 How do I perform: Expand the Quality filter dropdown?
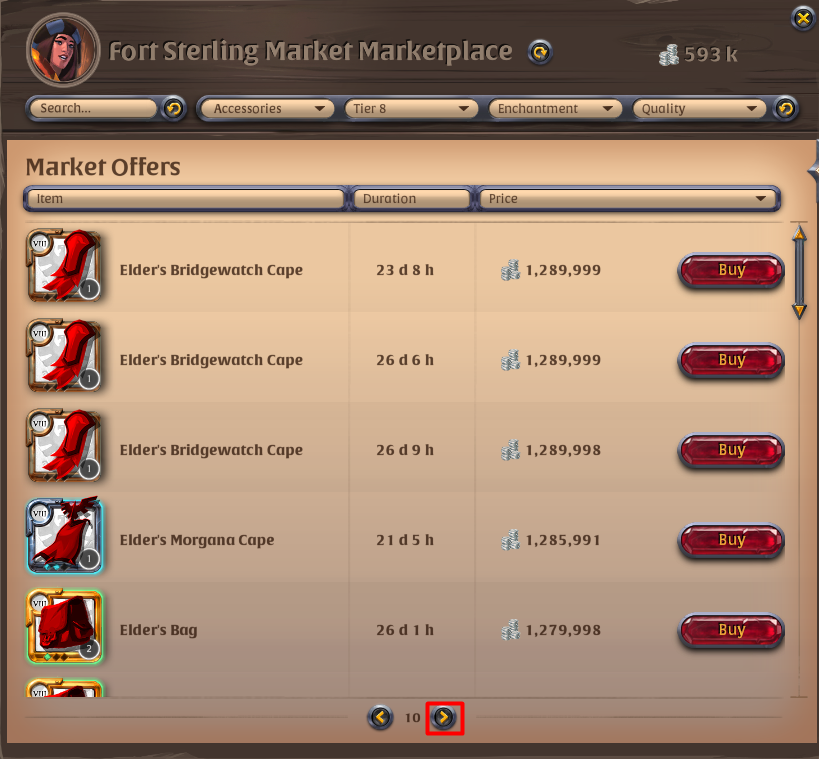pyautogui.click(x=699, y=109)
